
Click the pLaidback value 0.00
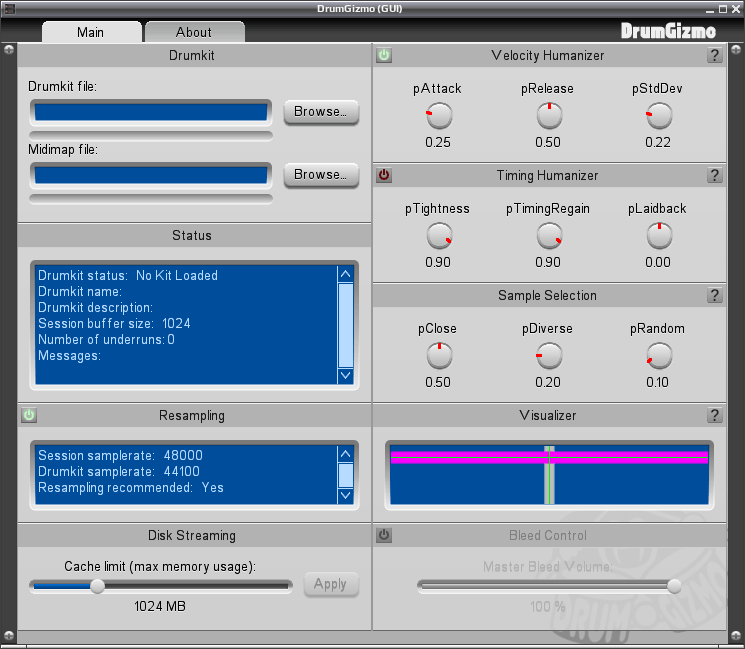coord(658,263)
